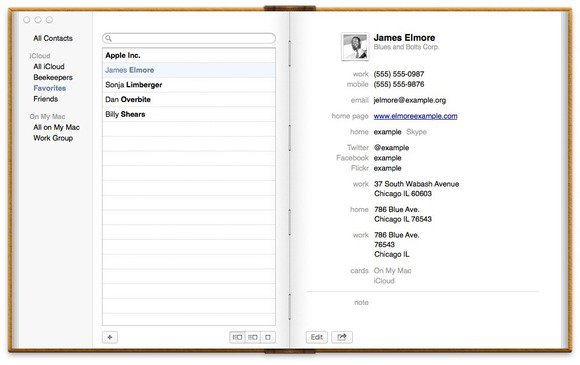Open the Beekeepers group
This screenshot has width=580, height=365.
(x=53, y=77)
